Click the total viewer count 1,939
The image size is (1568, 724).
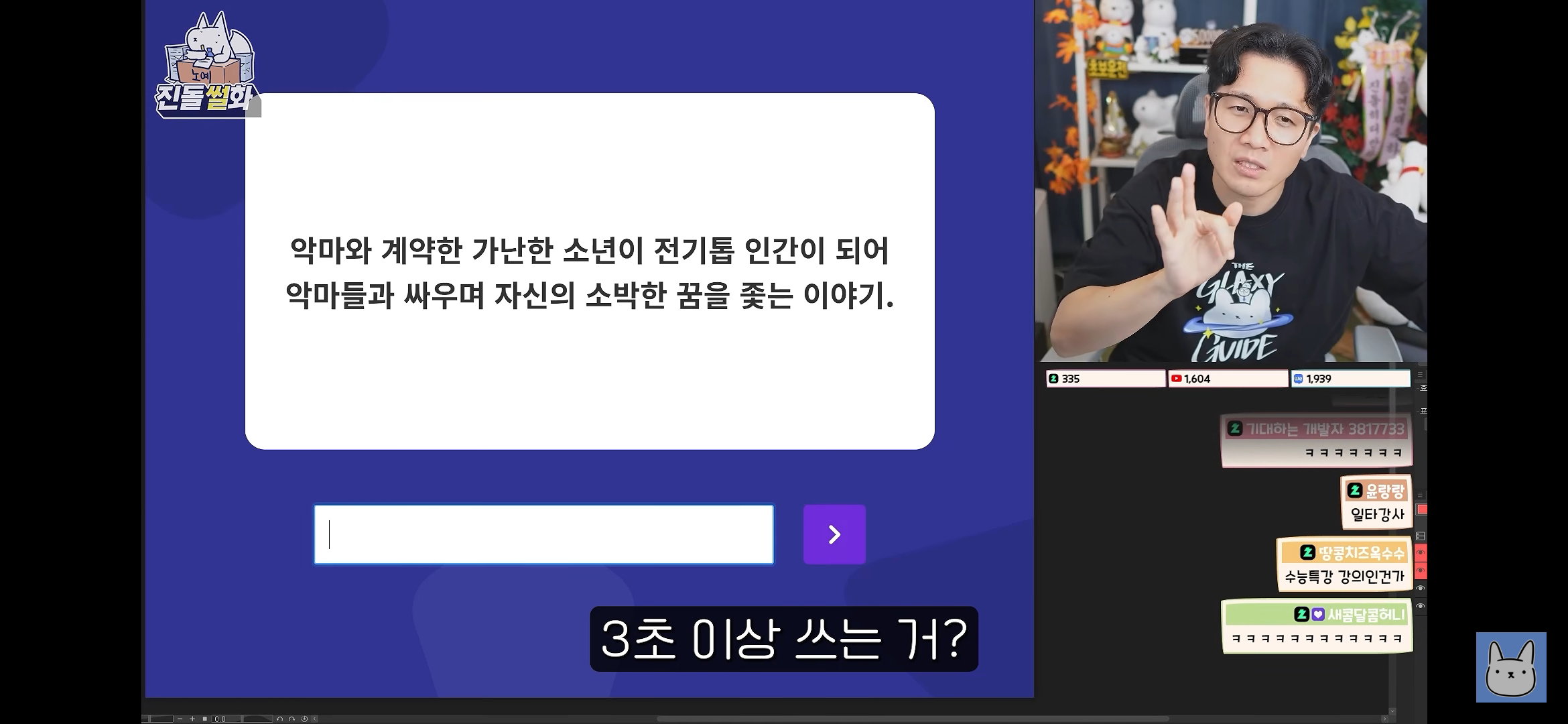click(1319, 379)
